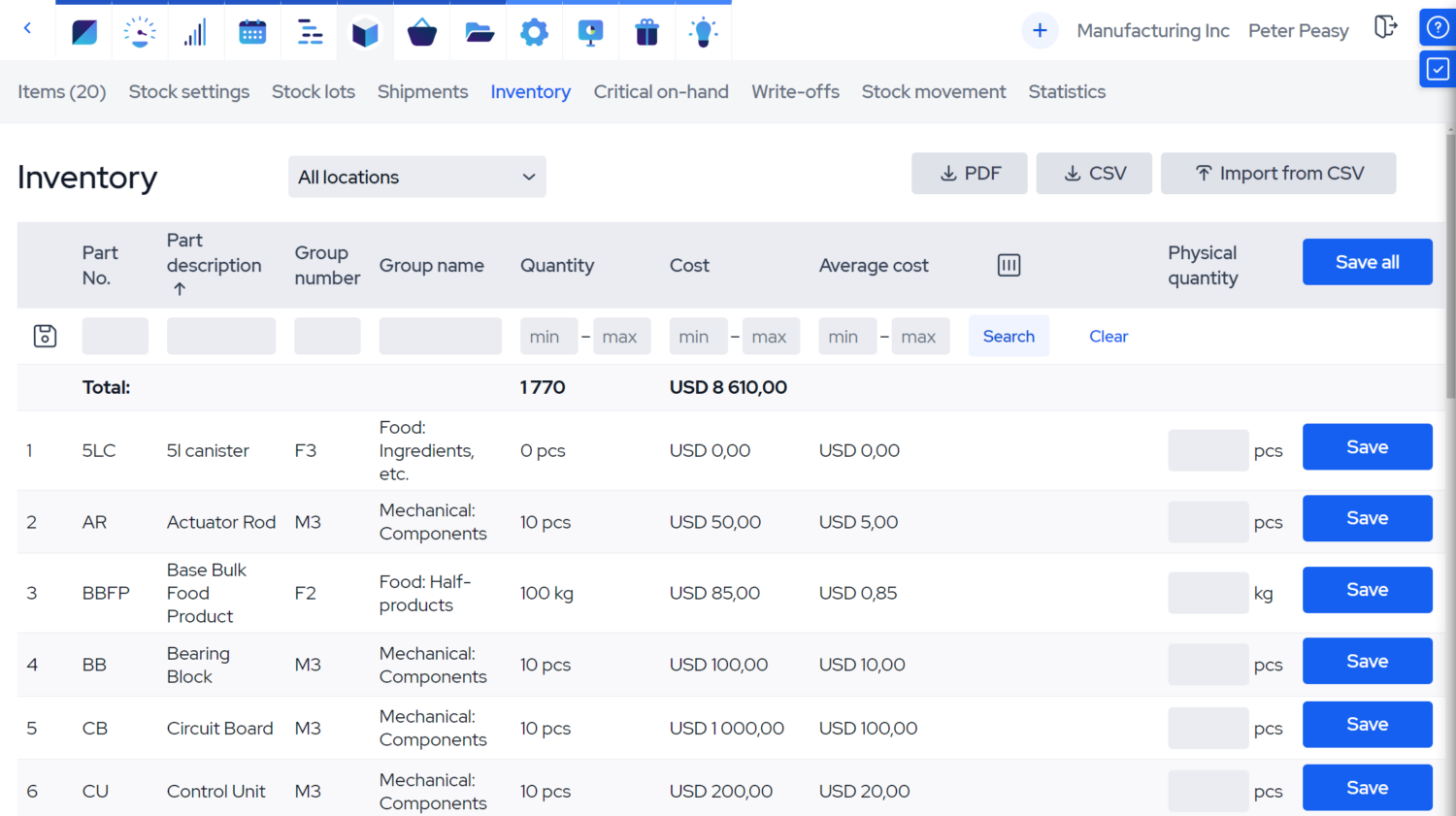Toggle the Part description sort order
The image size is (1456, 816).
[180, 287]
